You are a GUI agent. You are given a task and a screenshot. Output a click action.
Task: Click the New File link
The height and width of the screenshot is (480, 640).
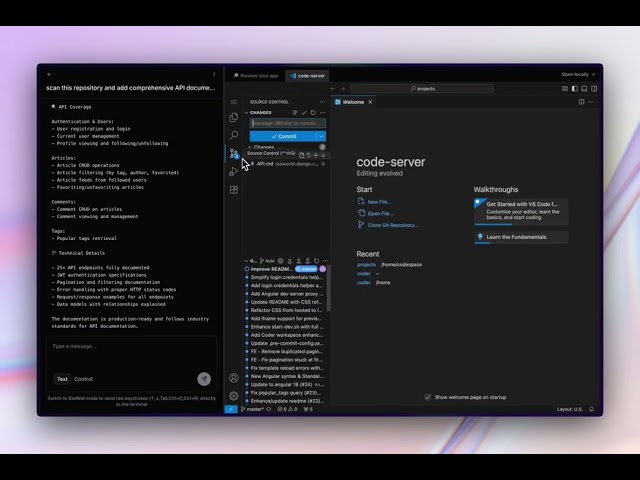tap(379, 202)
